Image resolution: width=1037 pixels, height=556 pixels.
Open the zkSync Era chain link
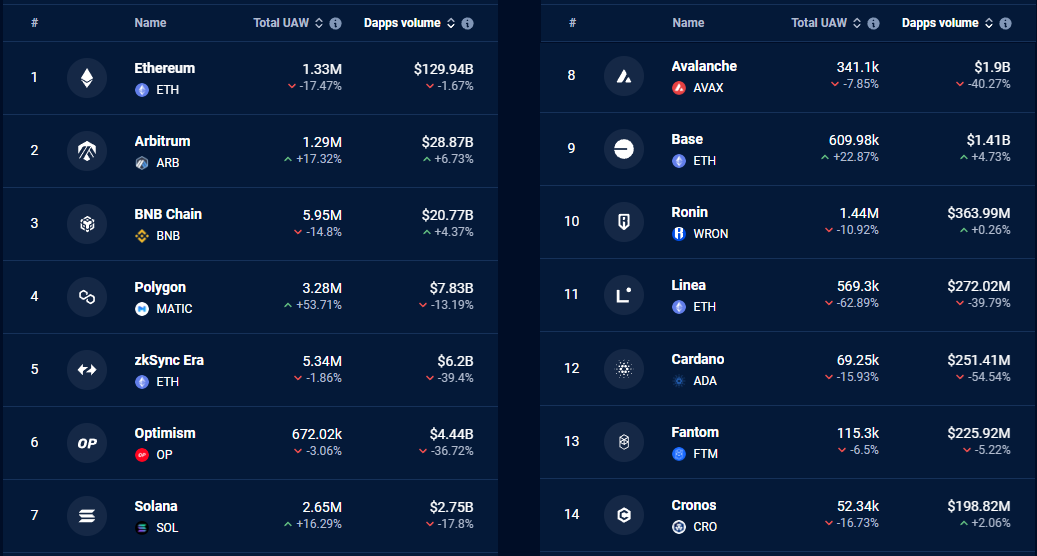(x=169, y=360)
